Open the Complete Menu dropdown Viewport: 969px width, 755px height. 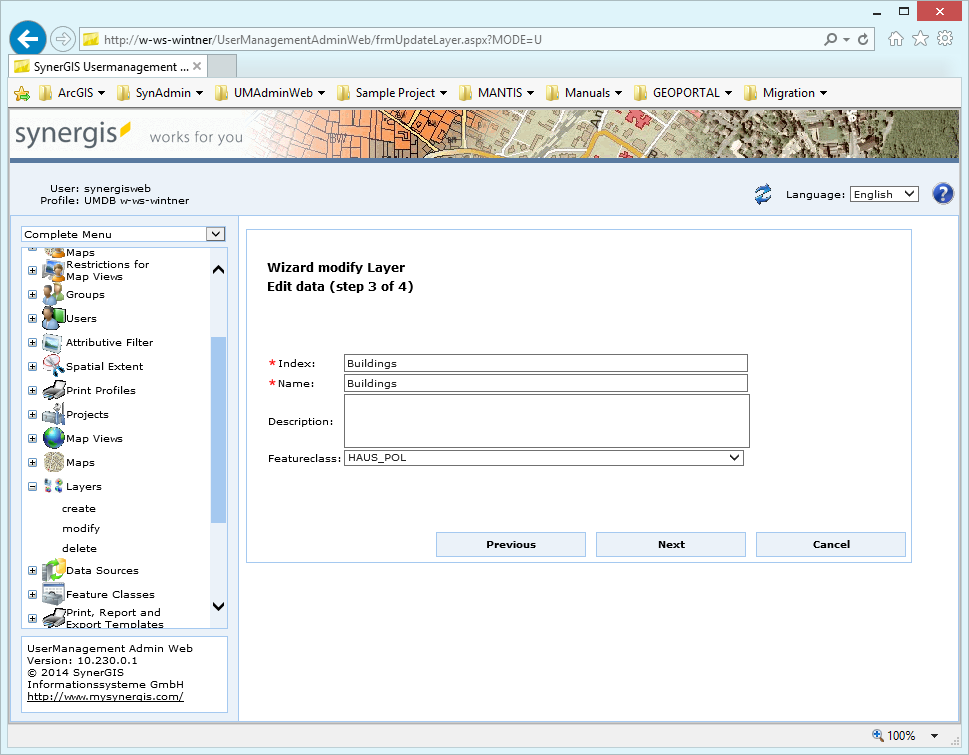click(x=123, y=234)
